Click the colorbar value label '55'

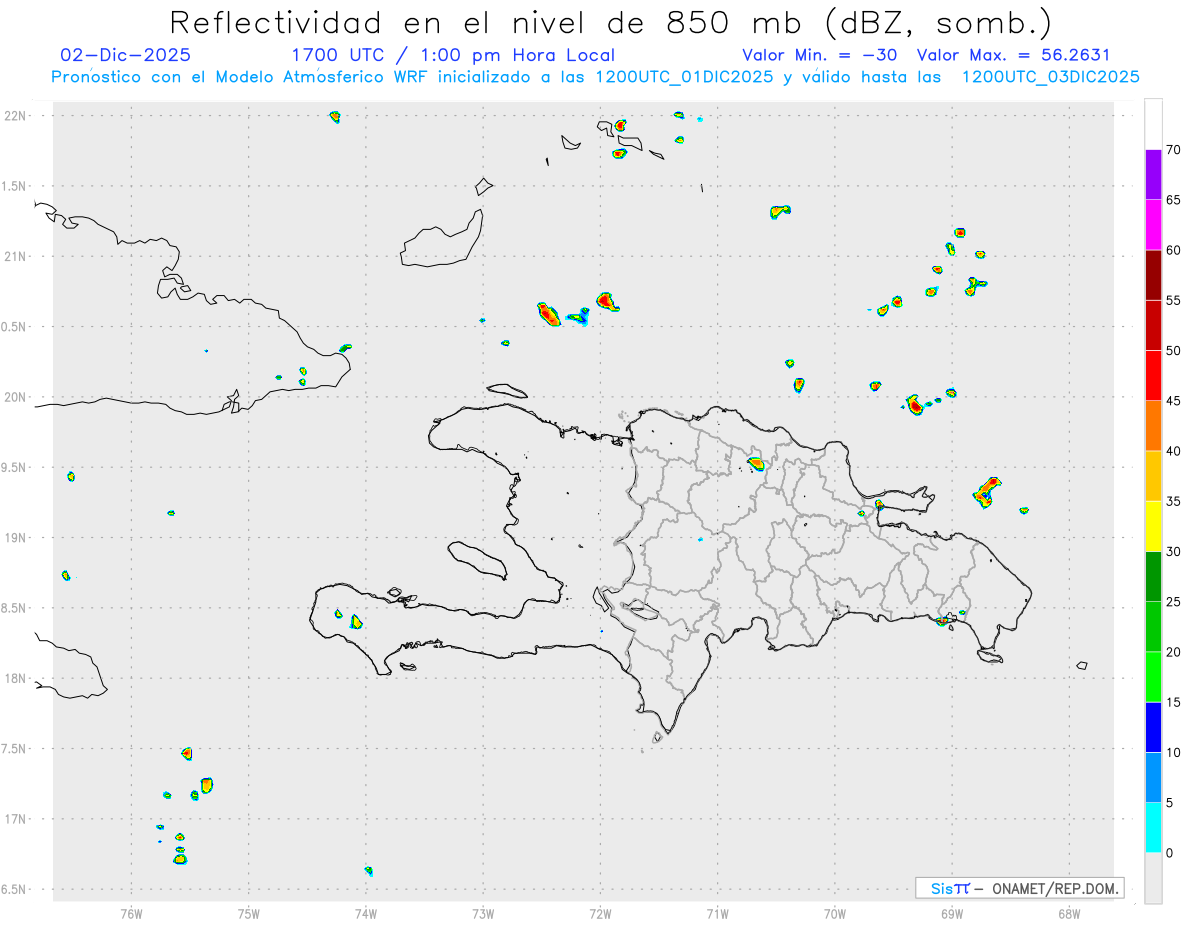click(x=1174, y=300)
